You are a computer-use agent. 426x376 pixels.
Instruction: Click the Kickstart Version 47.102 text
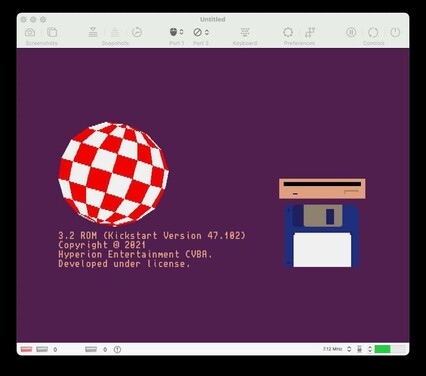pyautogui.click(x=174, y=235)
